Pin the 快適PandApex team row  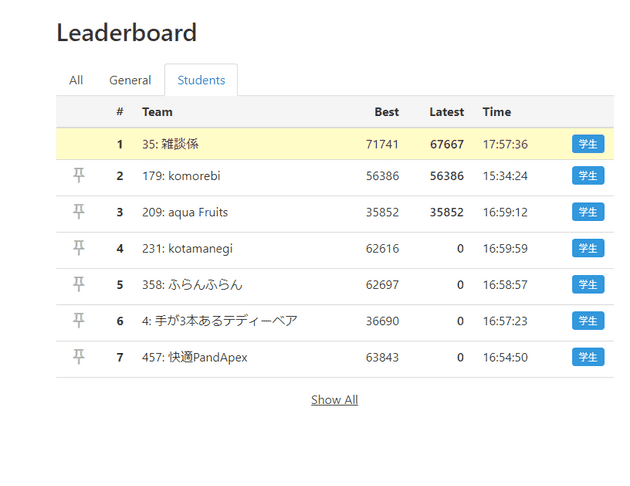click(x=79, y=356)
